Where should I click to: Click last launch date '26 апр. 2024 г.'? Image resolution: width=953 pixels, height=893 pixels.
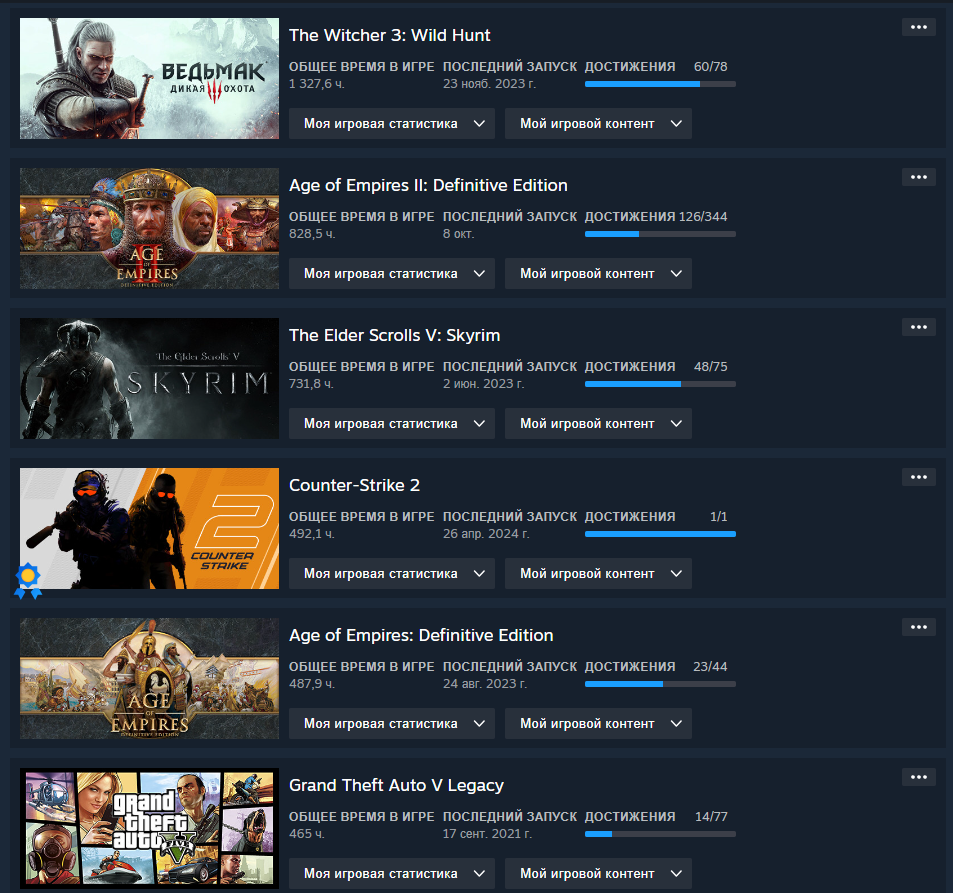[486, 534]
